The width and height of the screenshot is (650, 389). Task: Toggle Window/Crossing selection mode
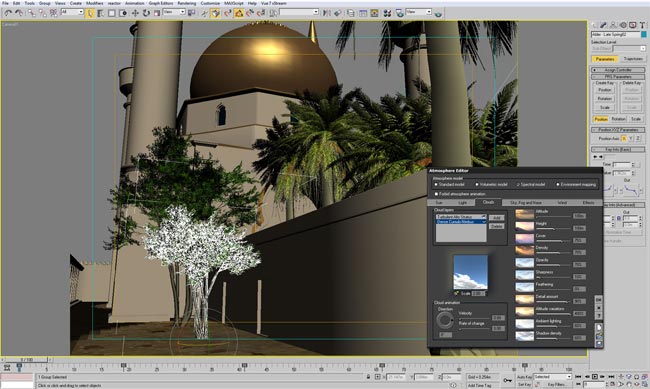coord(123,13)
